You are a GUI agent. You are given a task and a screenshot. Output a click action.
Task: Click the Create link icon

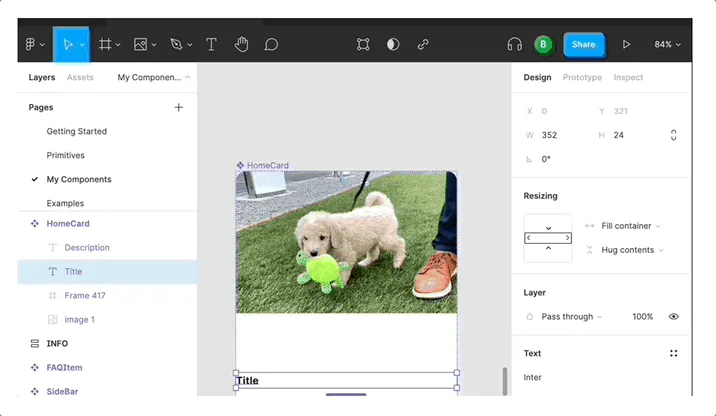(x=423, y=44)
